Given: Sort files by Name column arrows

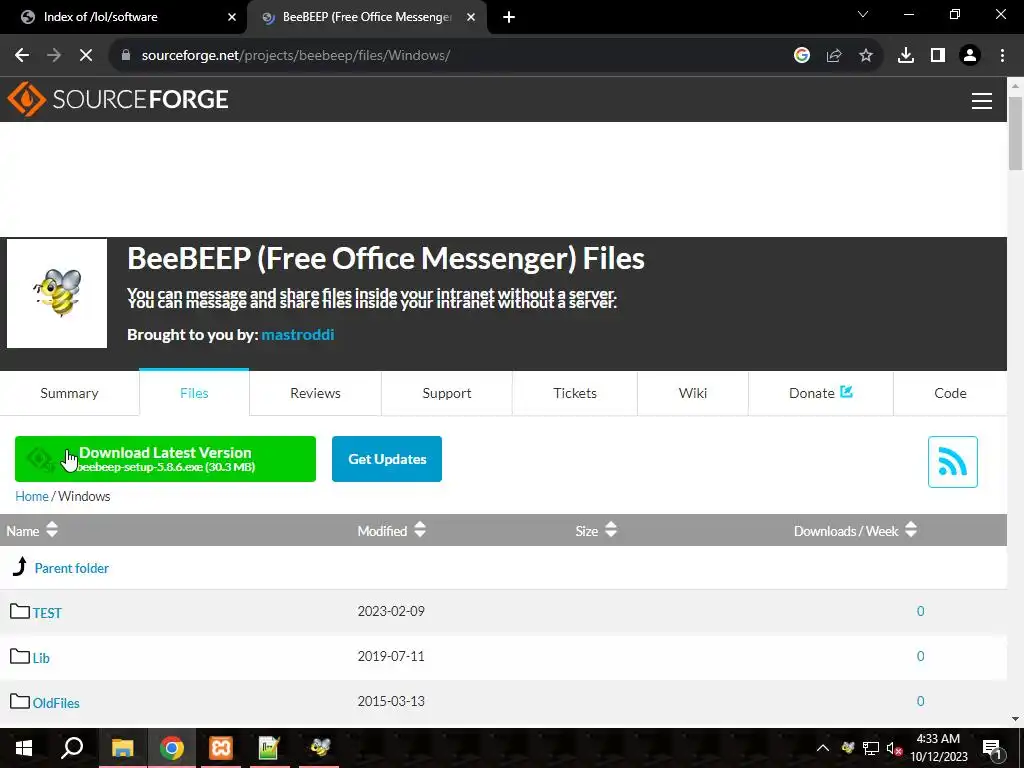Looking at the screenshot, I should (x=52, y=530).
